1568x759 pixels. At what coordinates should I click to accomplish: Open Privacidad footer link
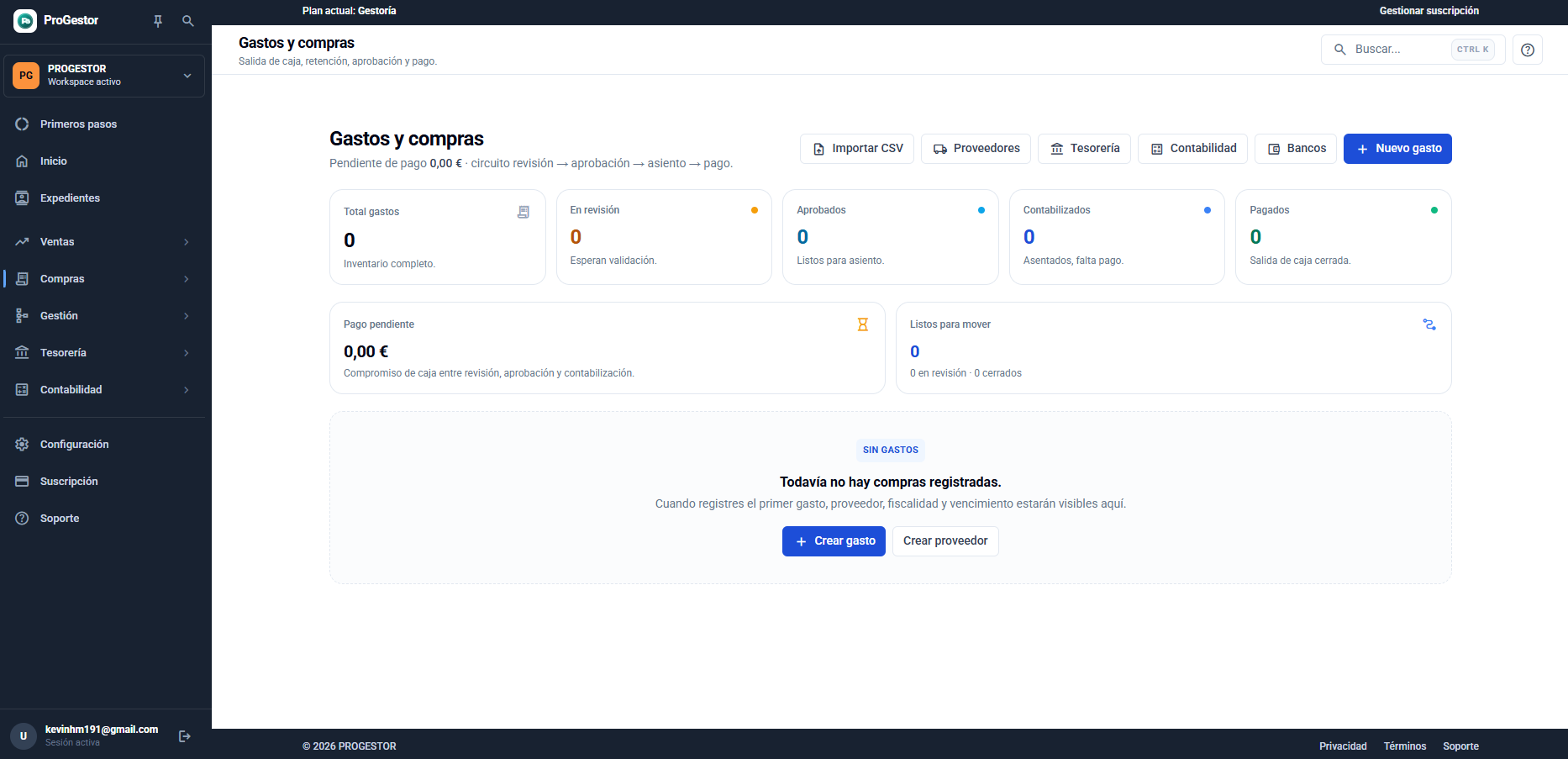1343,746
